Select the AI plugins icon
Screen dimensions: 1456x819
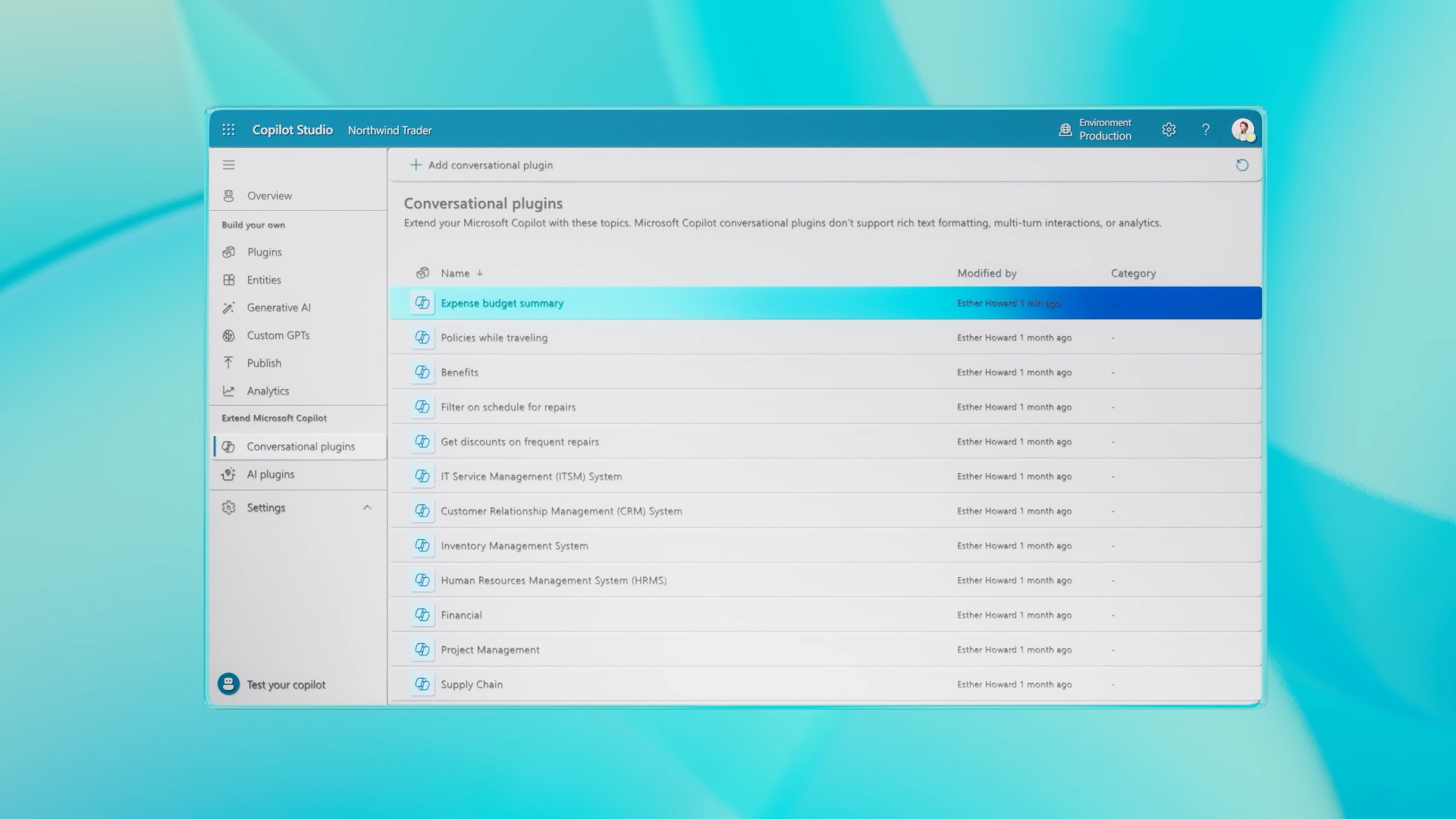click(230, 474)
